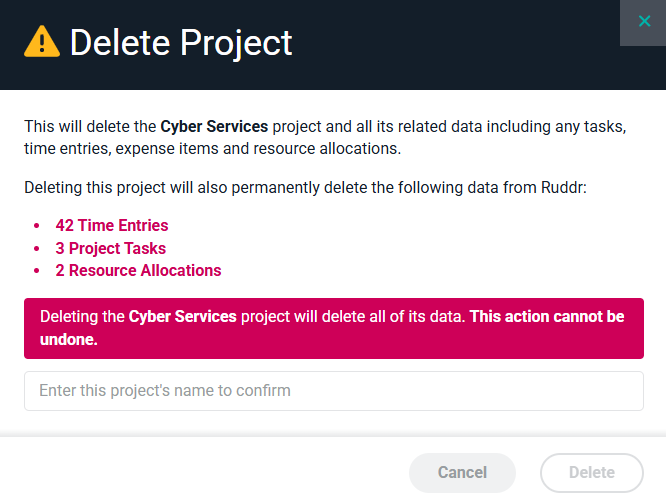Select the 42 Time Entries item
The height and width of the screenshot is (502, 666).
point(112,226)
